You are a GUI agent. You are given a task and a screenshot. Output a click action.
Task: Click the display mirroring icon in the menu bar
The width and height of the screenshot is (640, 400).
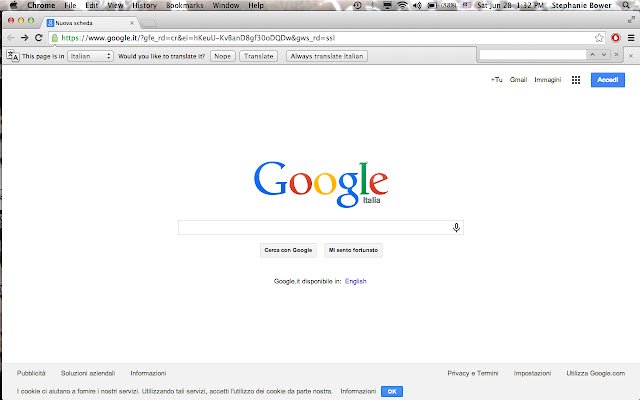coord(387,5)
